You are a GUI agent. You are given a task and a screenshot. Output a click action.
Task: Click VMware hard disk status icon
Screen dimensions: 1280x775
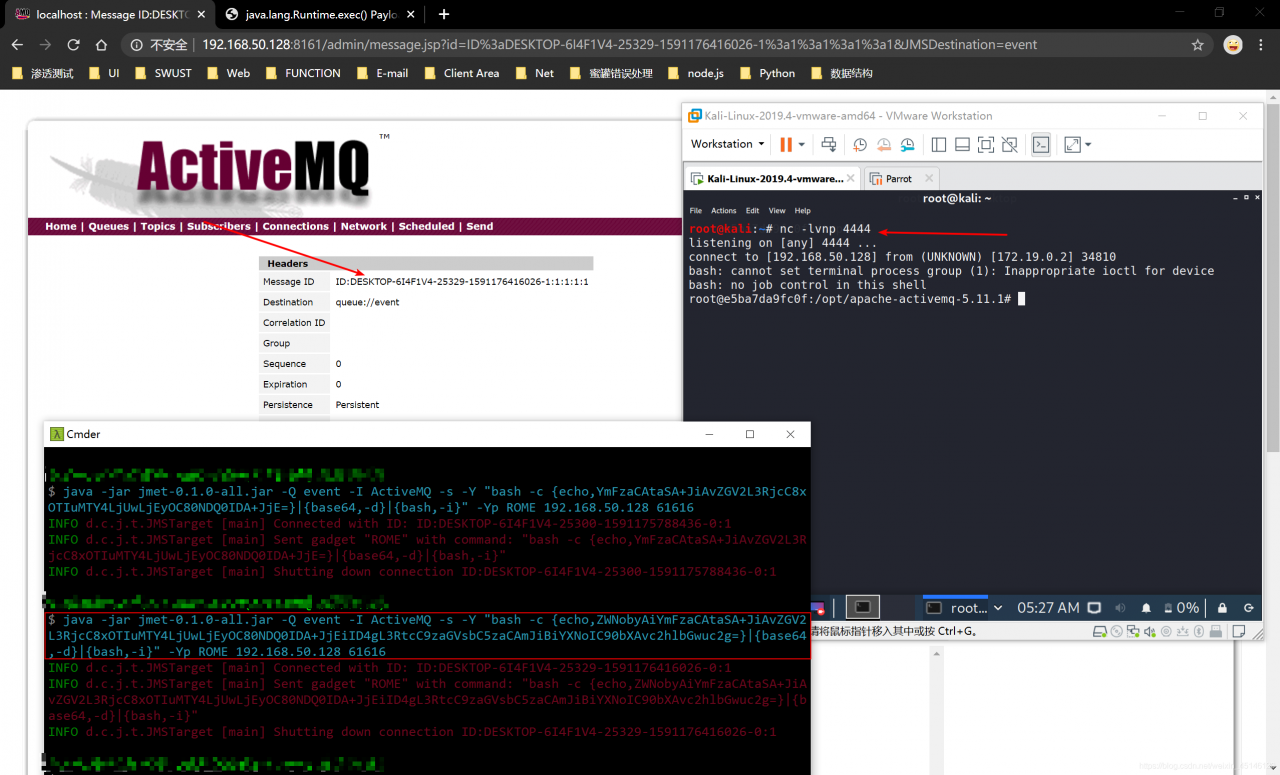point(1102,631)
